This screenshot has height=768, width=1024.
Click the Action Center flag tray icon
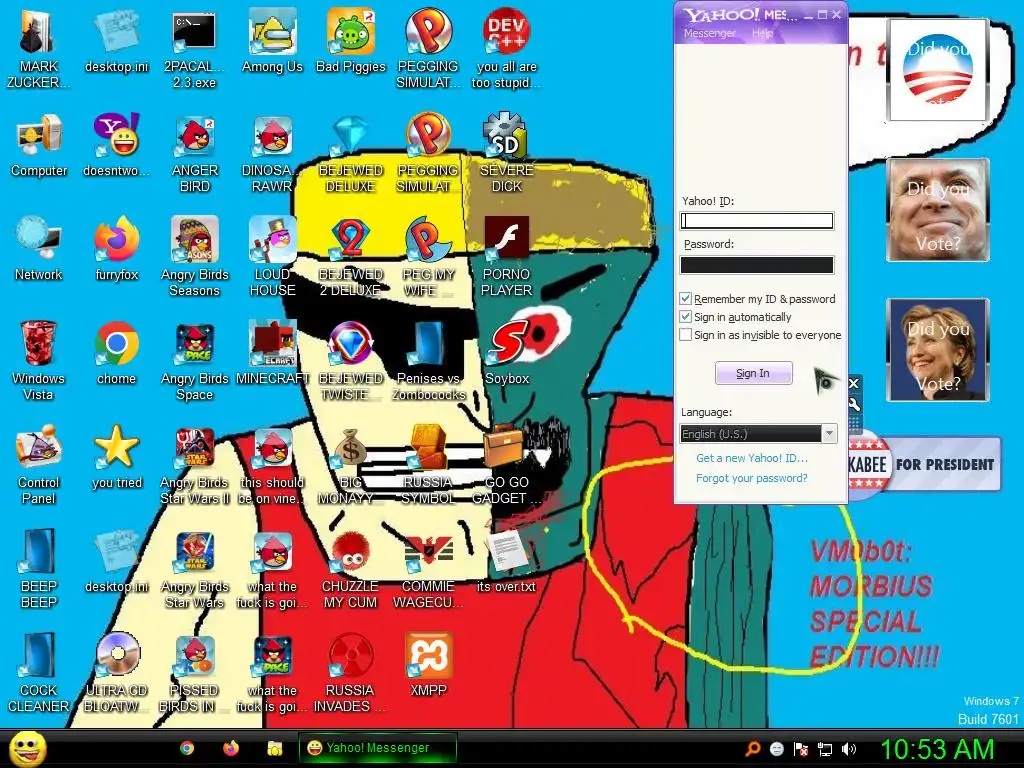tap(801, 749)
